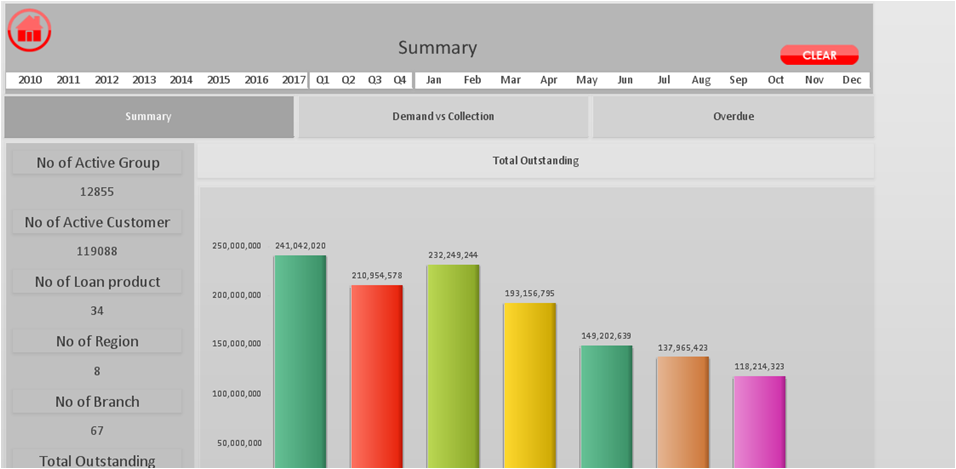Click the red home icon
This screenshot has width=956, height=469.
(x=29, y=30)
